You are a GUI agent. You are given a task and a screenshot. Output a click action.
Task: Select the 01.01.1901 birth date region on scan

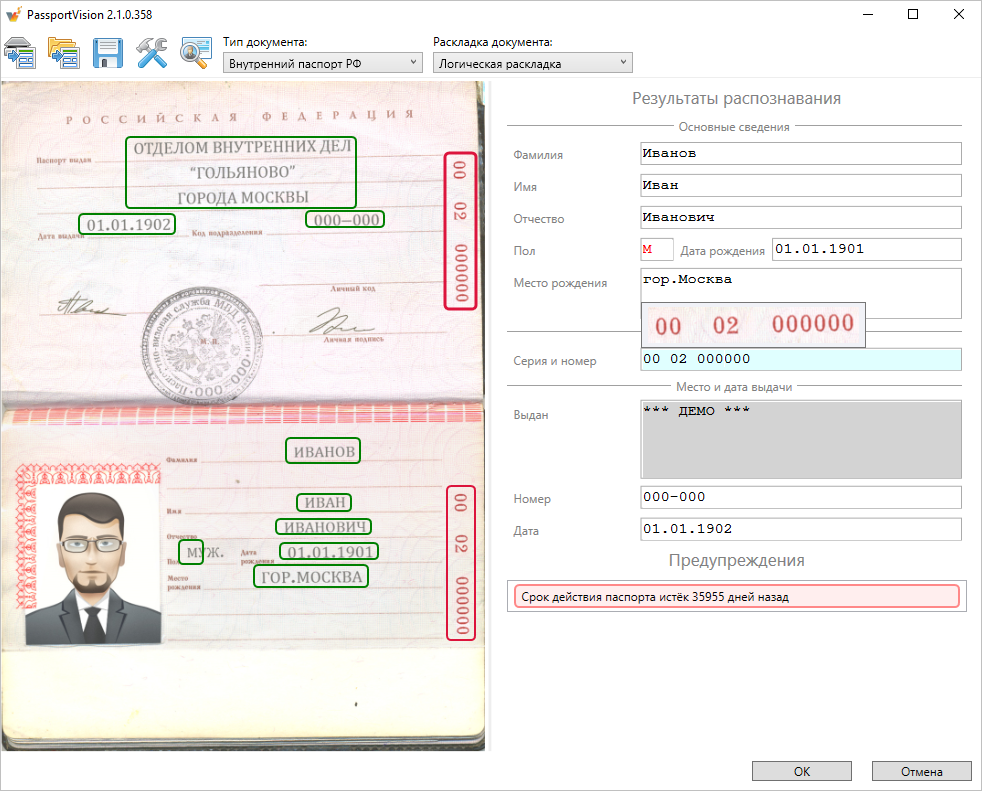pos(329,551)
